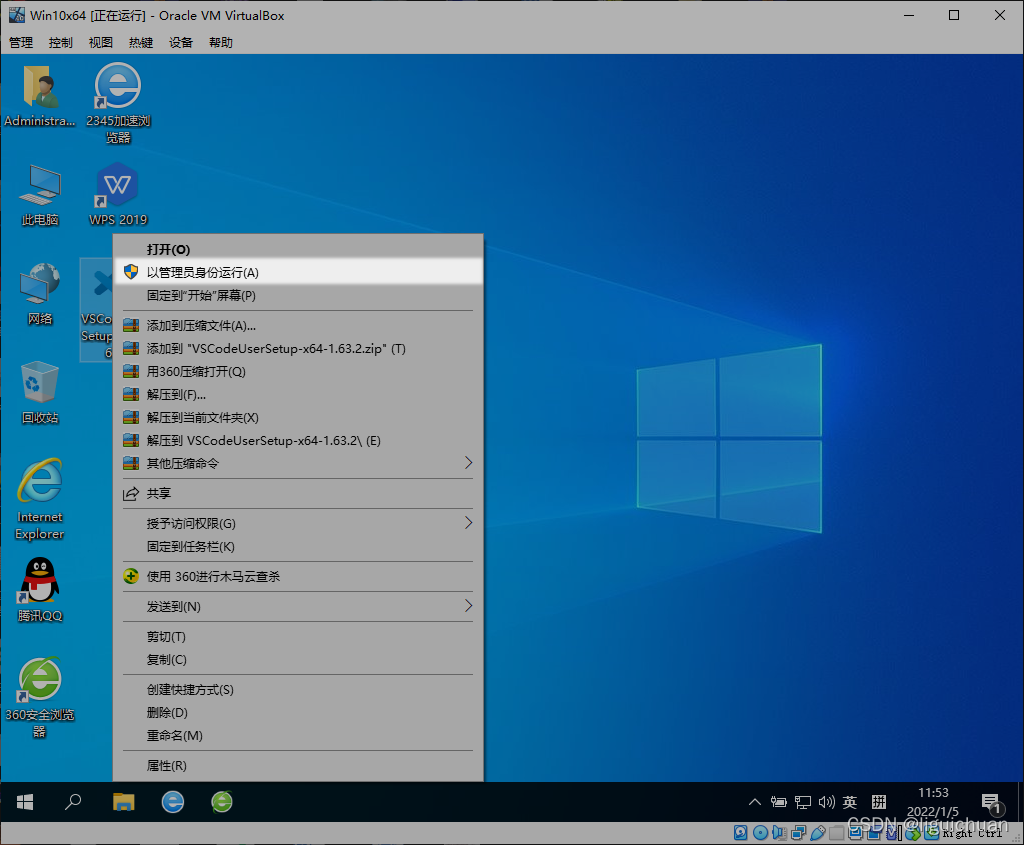Launch Internet Explorer desktop icon
The width and height of the screenshot is (1024, 845).
(40, 499)
